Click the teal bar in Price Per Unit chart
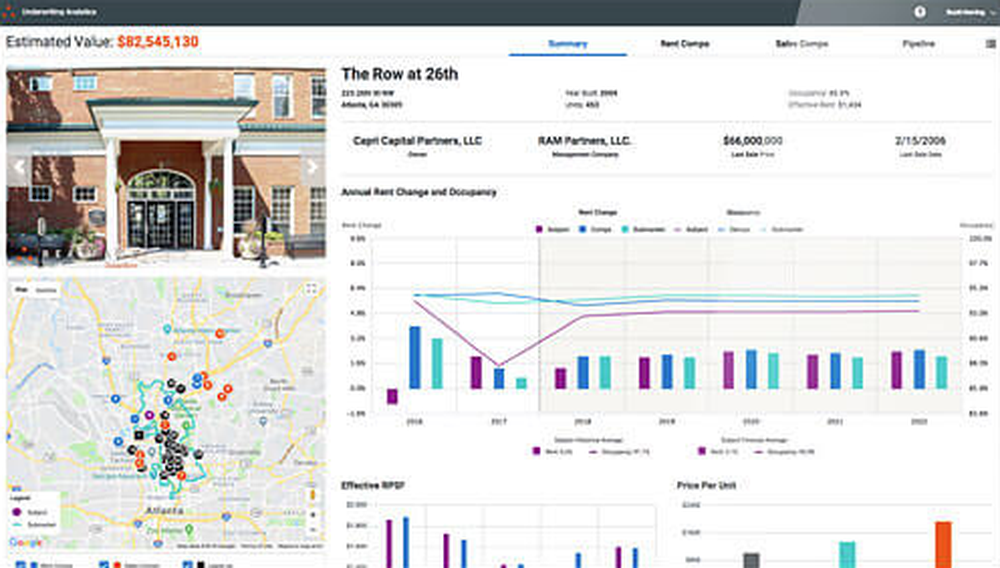This screenshot has width=1000, height=568. 847,555
